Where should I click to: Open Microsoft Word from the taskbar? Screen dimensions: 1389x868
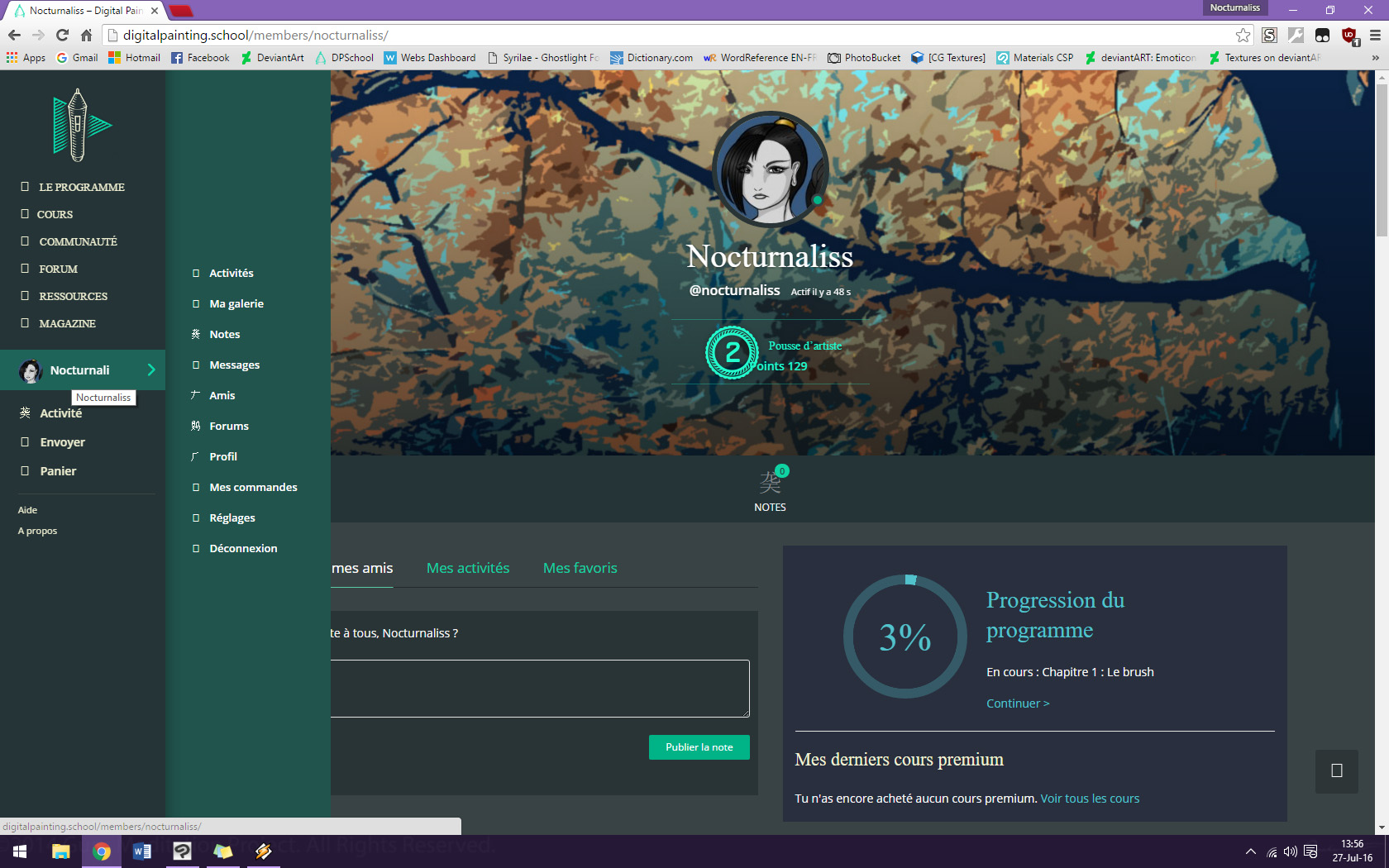142,851
